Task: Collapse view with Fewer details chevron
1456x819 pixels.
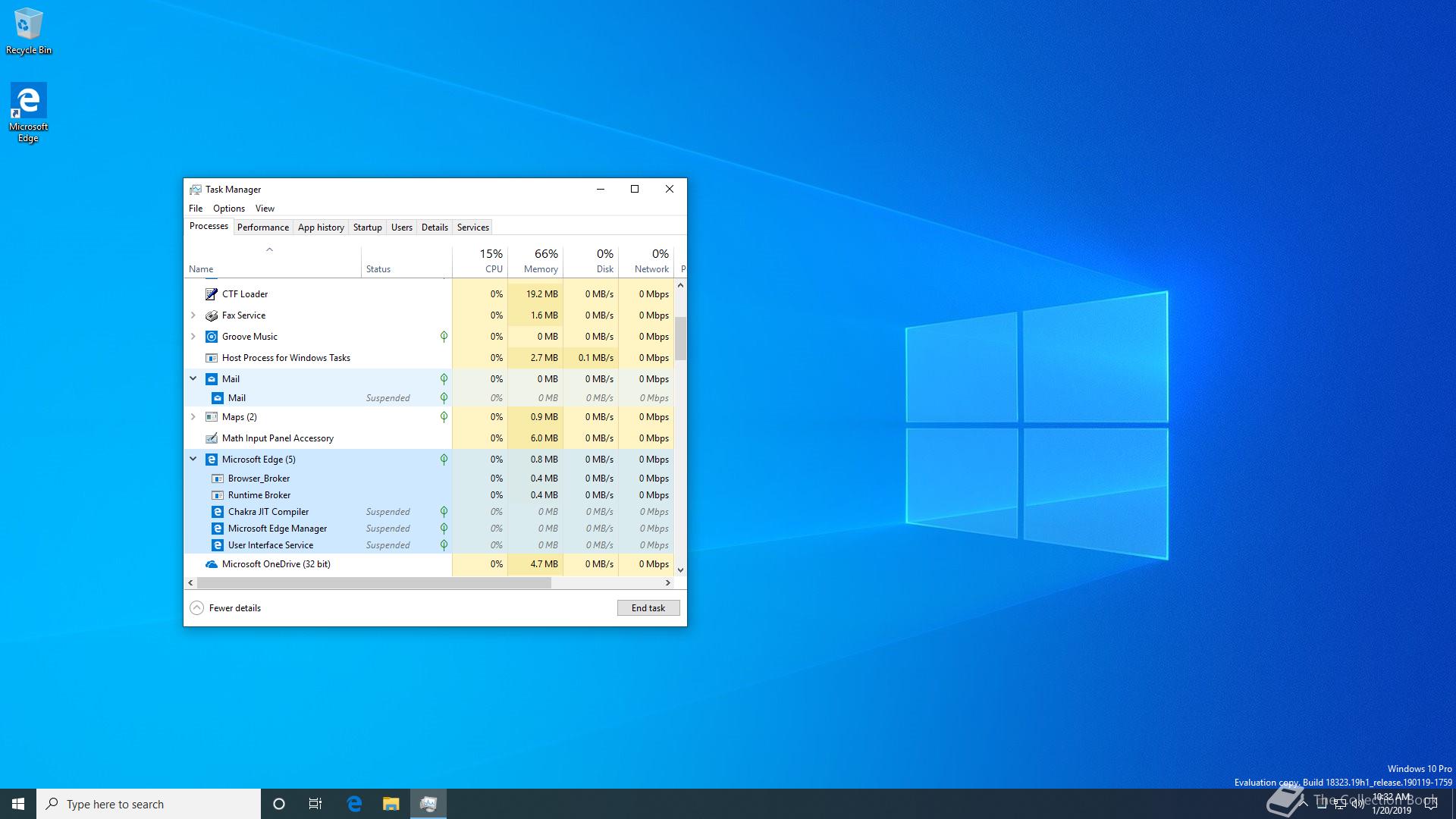Action: pos(197,608)
